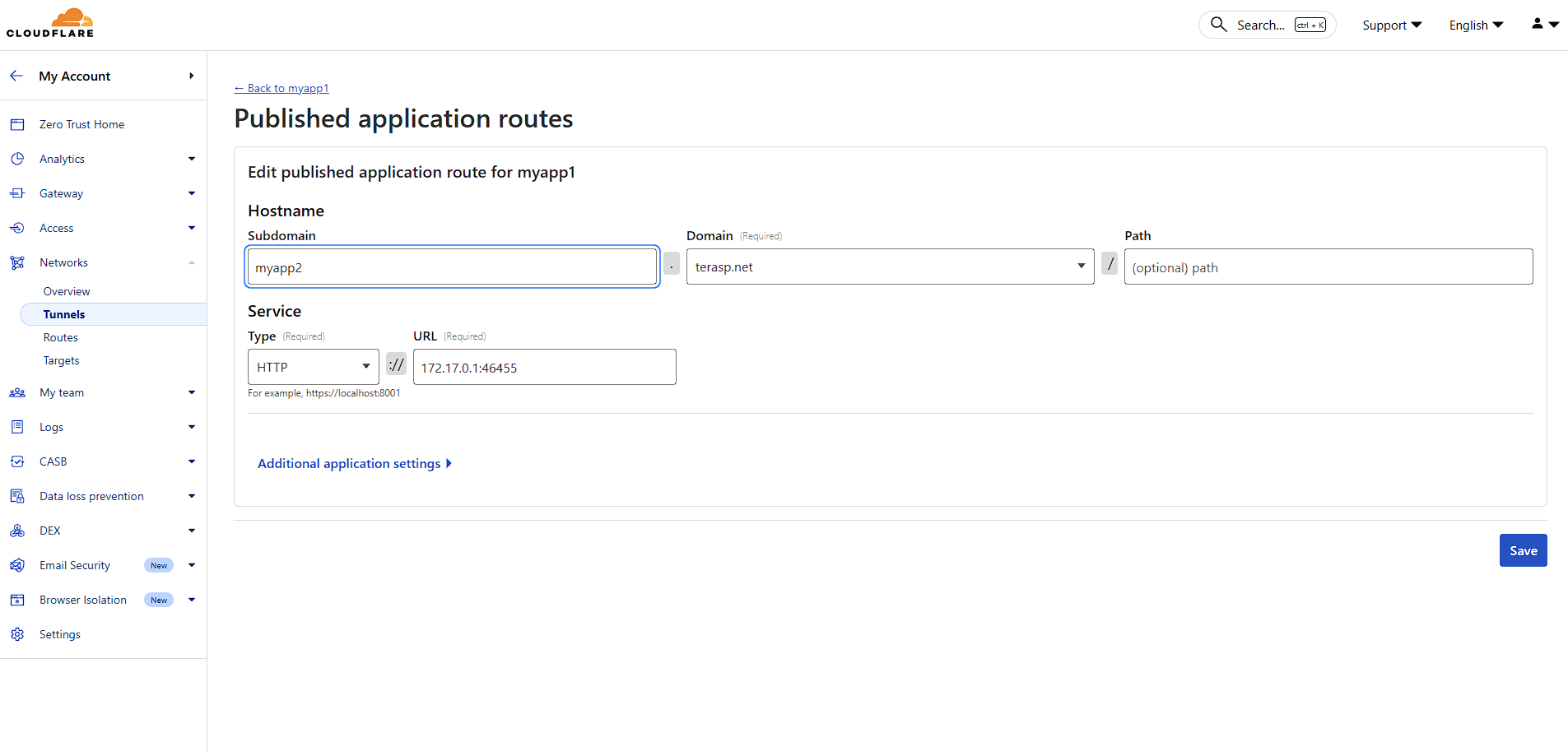
Task: Click the DEX sidebar icon
Action: click(x=17, y=531)
